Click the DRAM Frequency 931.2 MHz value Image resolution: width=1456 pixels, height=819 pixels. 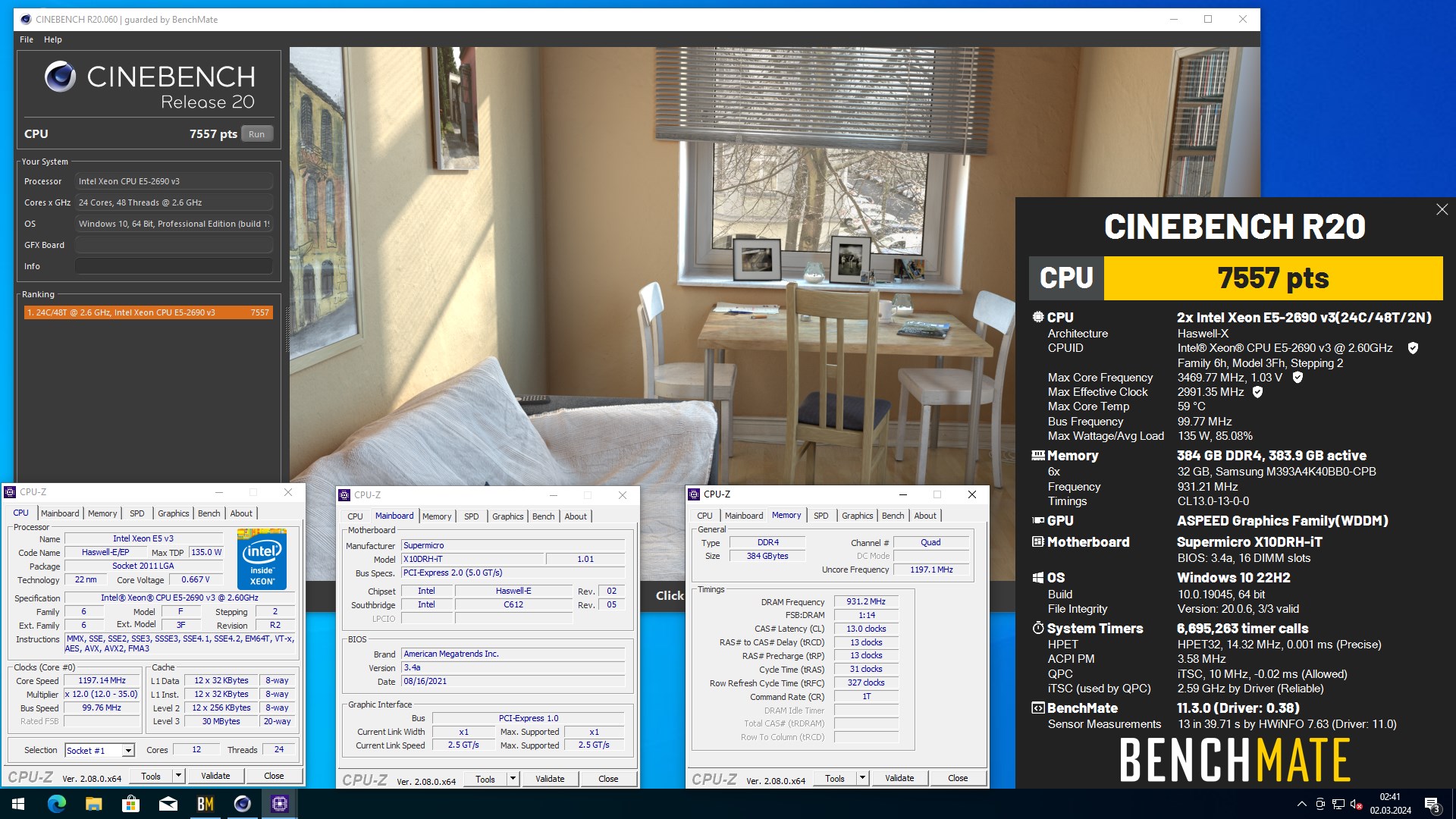pos(866,601)
